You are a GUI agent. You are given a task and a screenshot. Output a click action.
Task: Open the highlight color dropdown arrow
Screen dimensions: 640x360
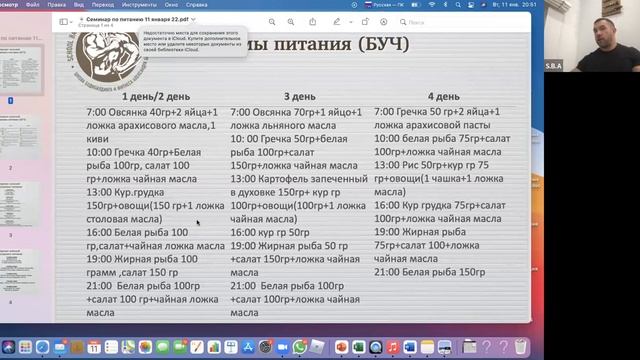click(351, 22)
